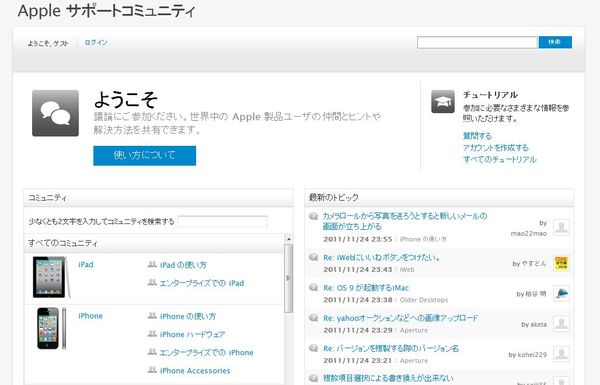Open the エンタープライズでの iPad community

(x=202, y=283)
